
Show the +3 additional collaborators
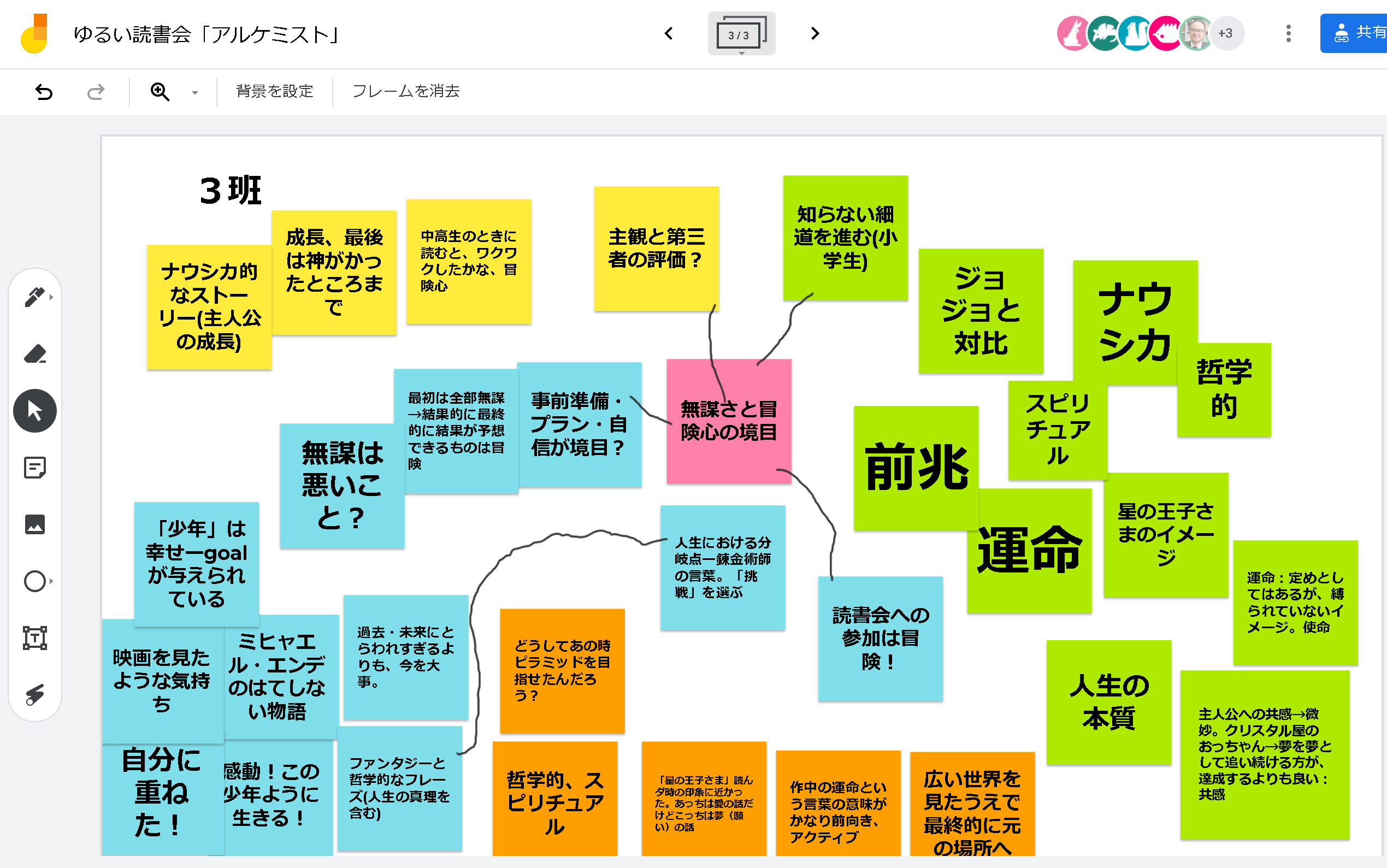(x=1226, y=33)
